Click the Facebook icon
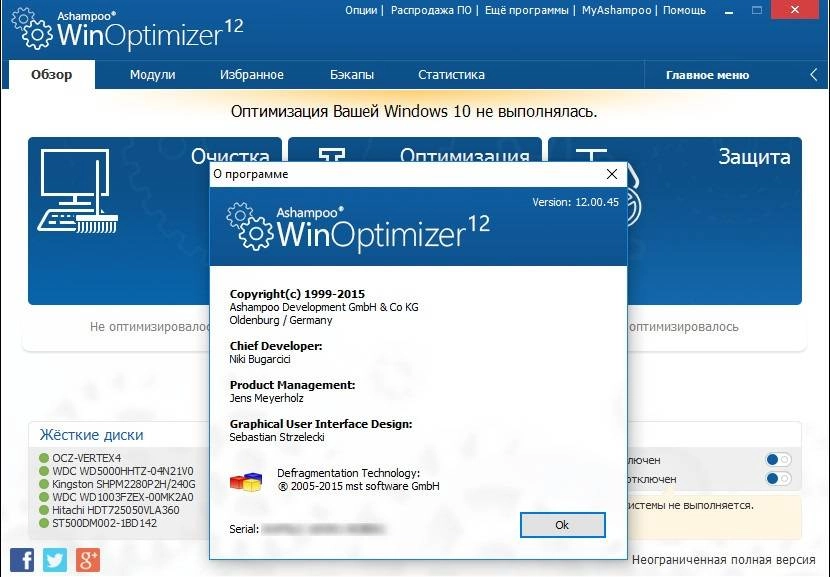 (x=22, y=560)
